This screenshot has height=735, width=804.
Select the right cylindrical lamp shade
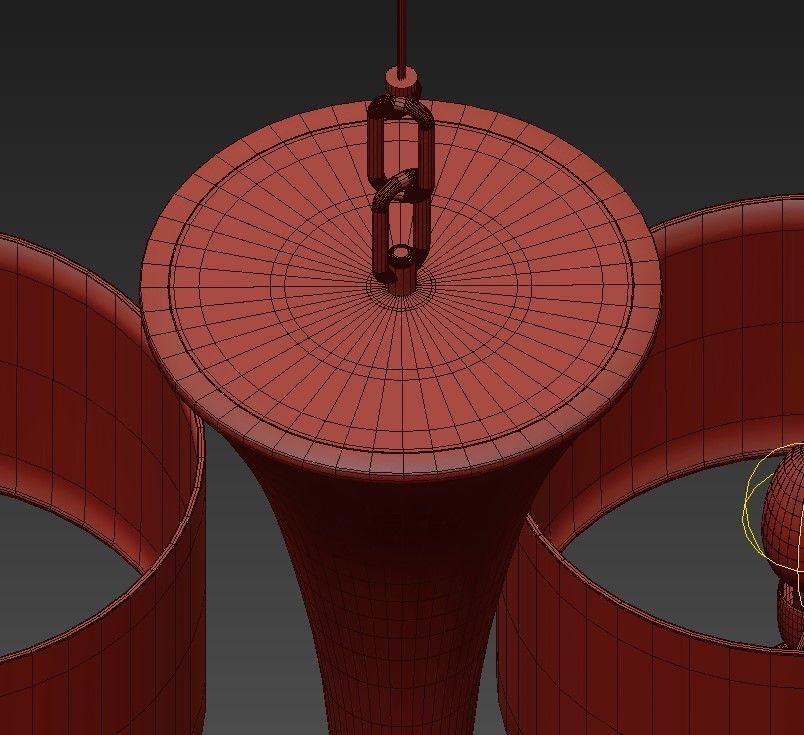[651, 462]
